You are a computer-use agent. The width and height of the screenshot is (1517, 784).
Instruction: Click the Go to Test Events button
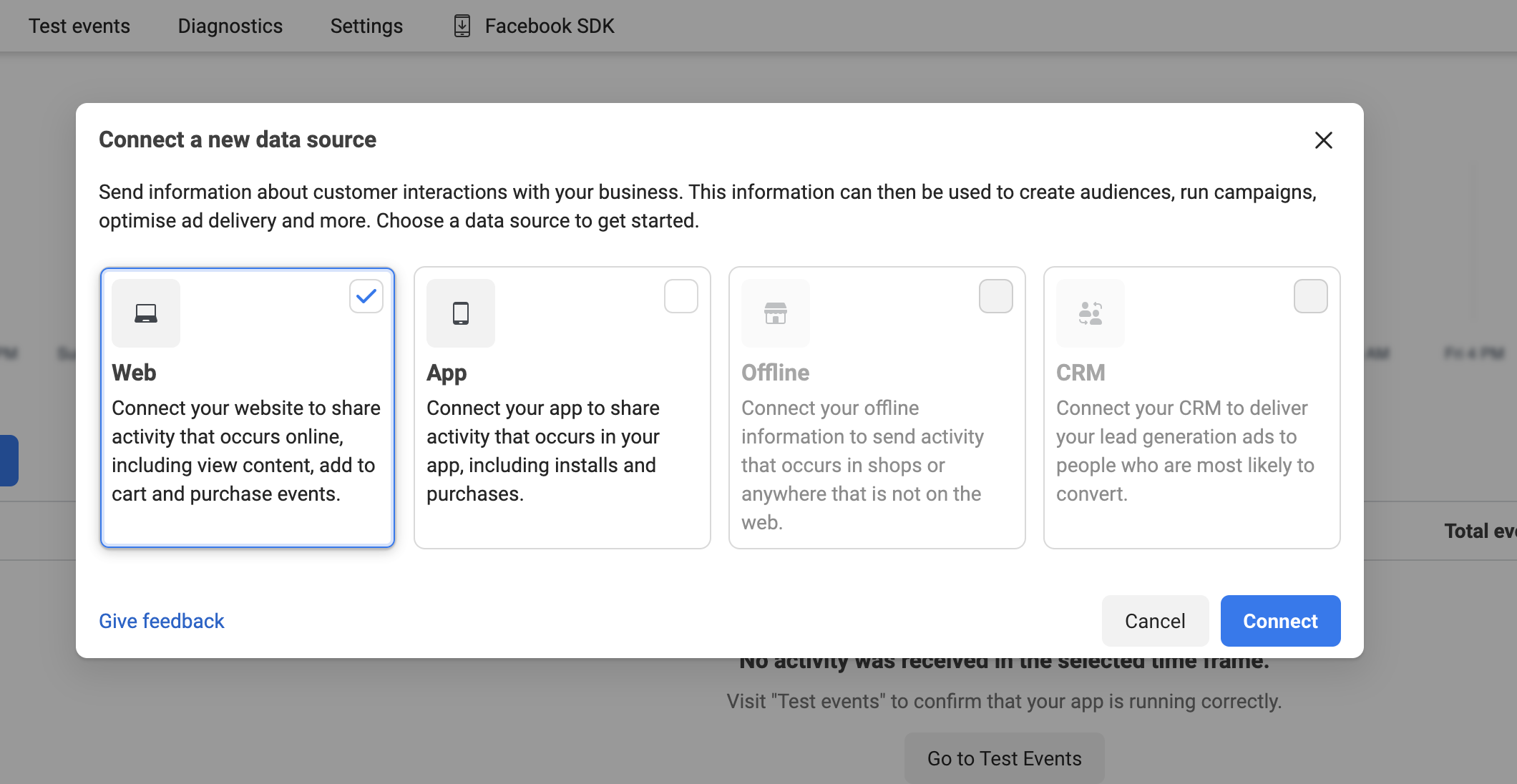(1004, 758)
